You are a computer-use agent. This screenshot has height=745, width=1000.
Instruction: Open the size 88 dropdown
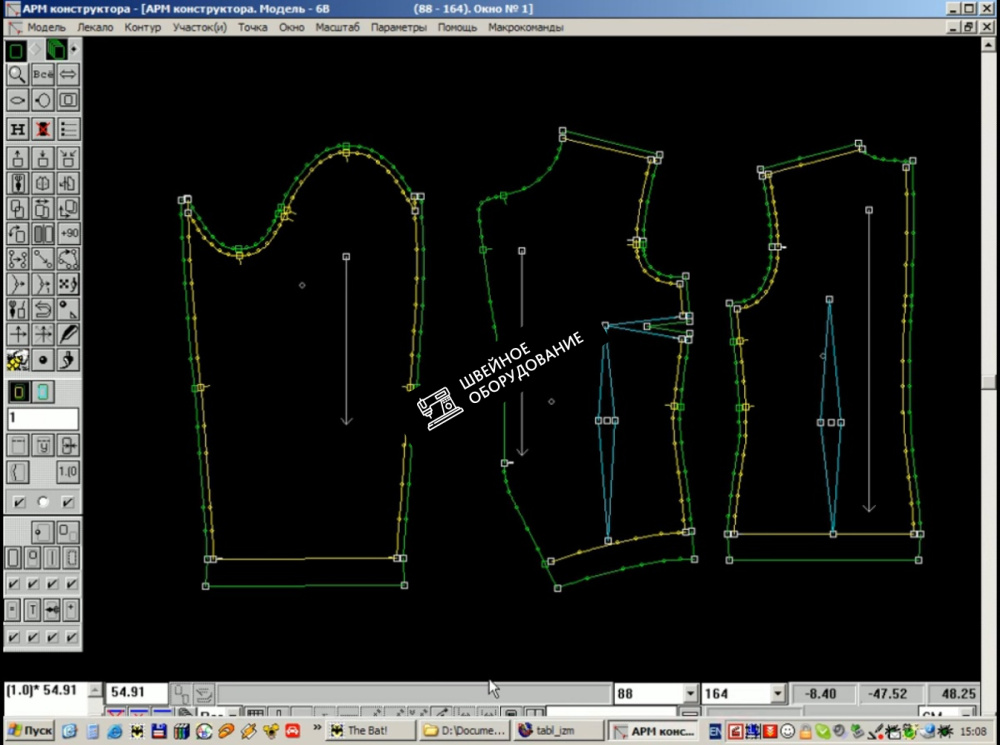click(x=689, y=693)
